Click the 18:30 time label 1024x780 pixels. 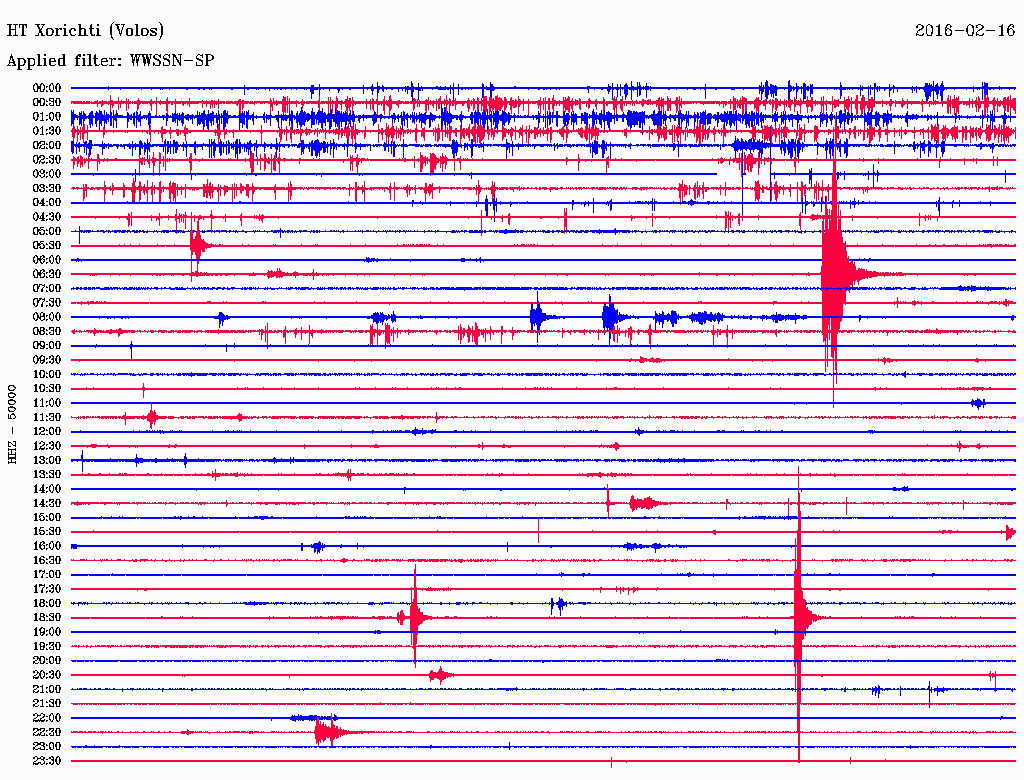click(x=47, y=617)
